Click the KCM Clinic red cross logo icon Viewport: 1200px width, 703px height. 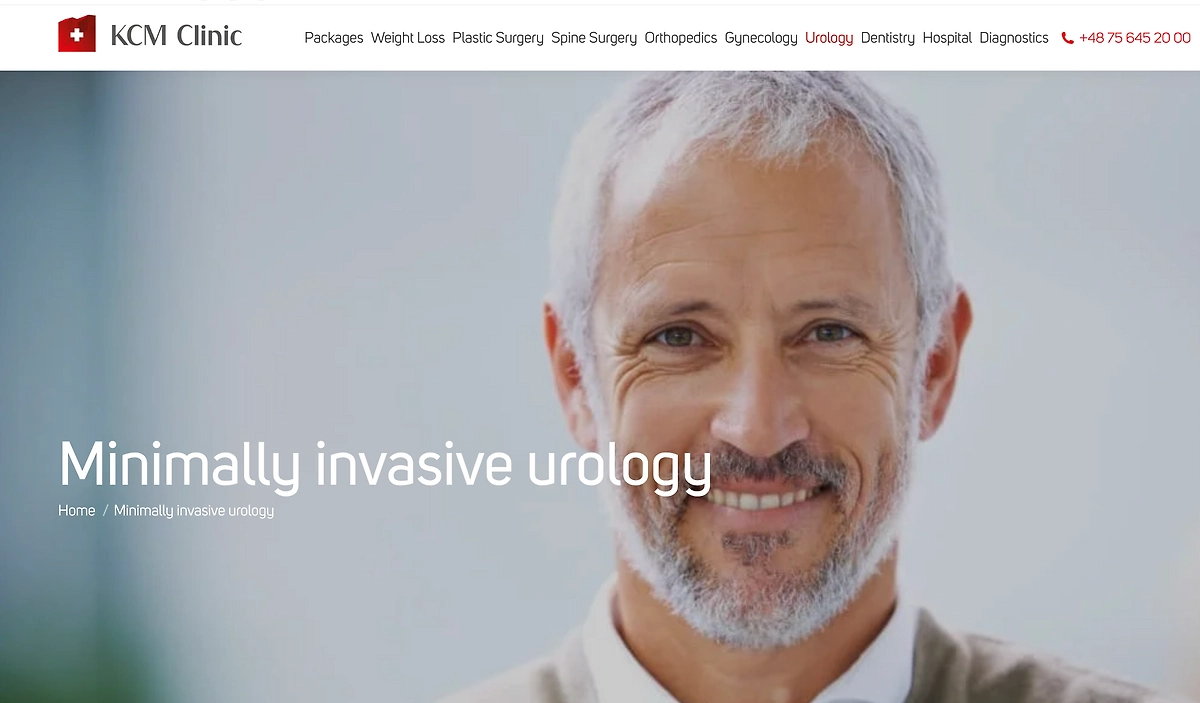(77, 35)
